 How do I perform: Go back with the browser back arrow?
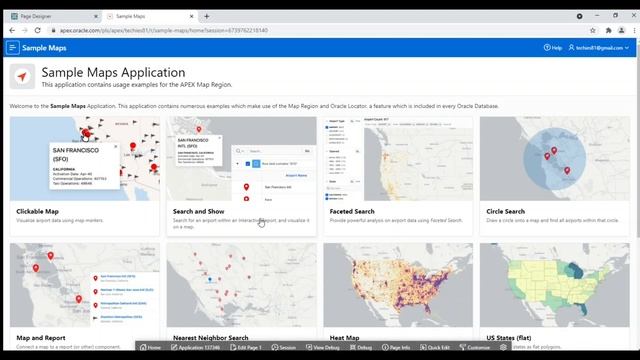click(x=12, y=30)
